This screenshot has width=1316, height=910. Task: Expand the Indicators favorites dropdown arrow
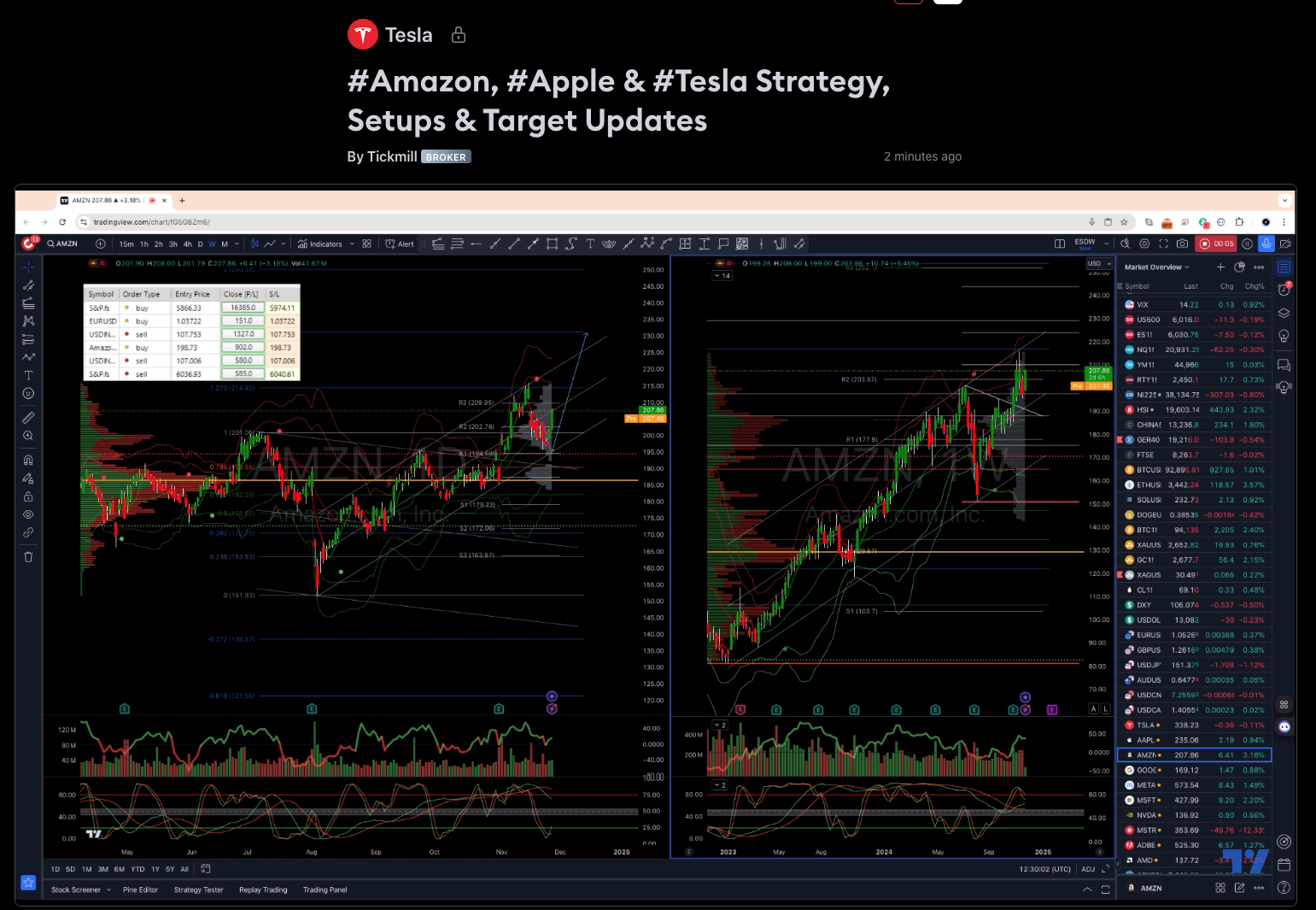352,244
